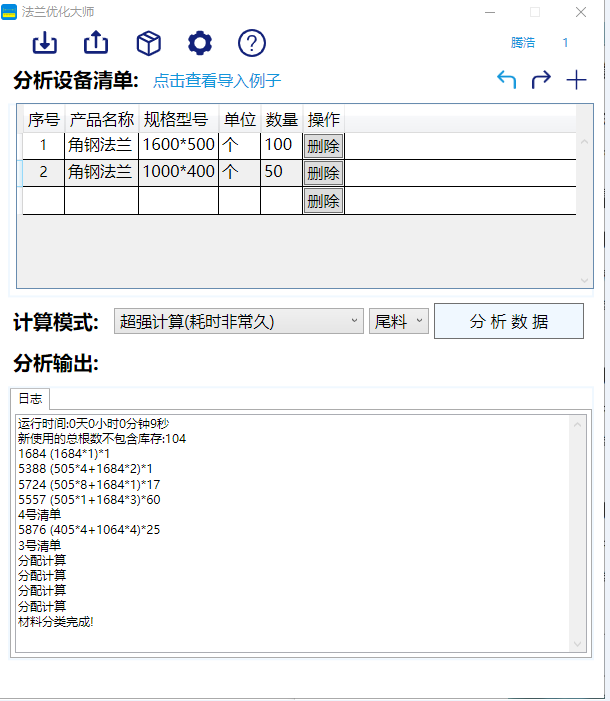Open the 3D box package icon
This screenshot has height=701, width=610.
[x=149, y=43]
